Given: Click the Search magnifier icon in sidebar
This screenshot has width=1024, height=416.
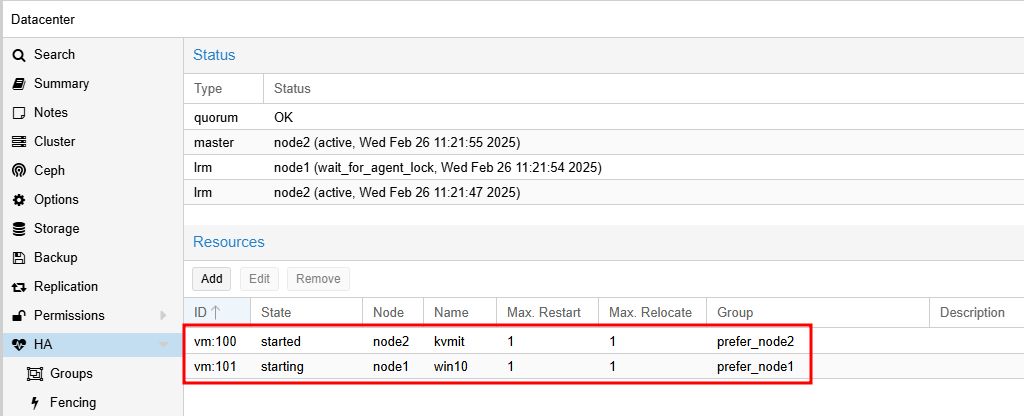Looking at the screenshot, I should click(20, 55).
